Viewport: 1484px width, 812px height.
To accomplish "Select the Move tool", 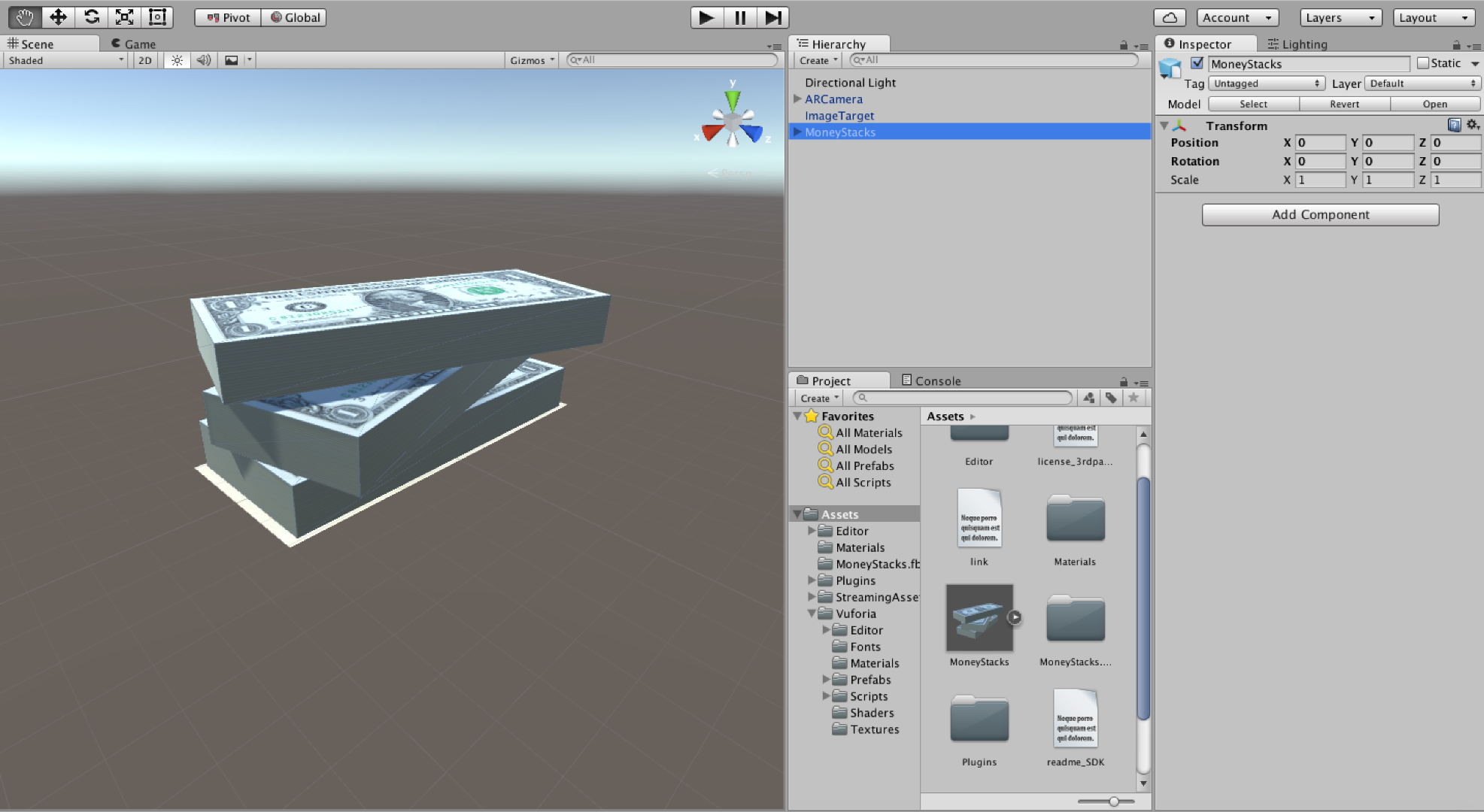I will coord(58,17).
